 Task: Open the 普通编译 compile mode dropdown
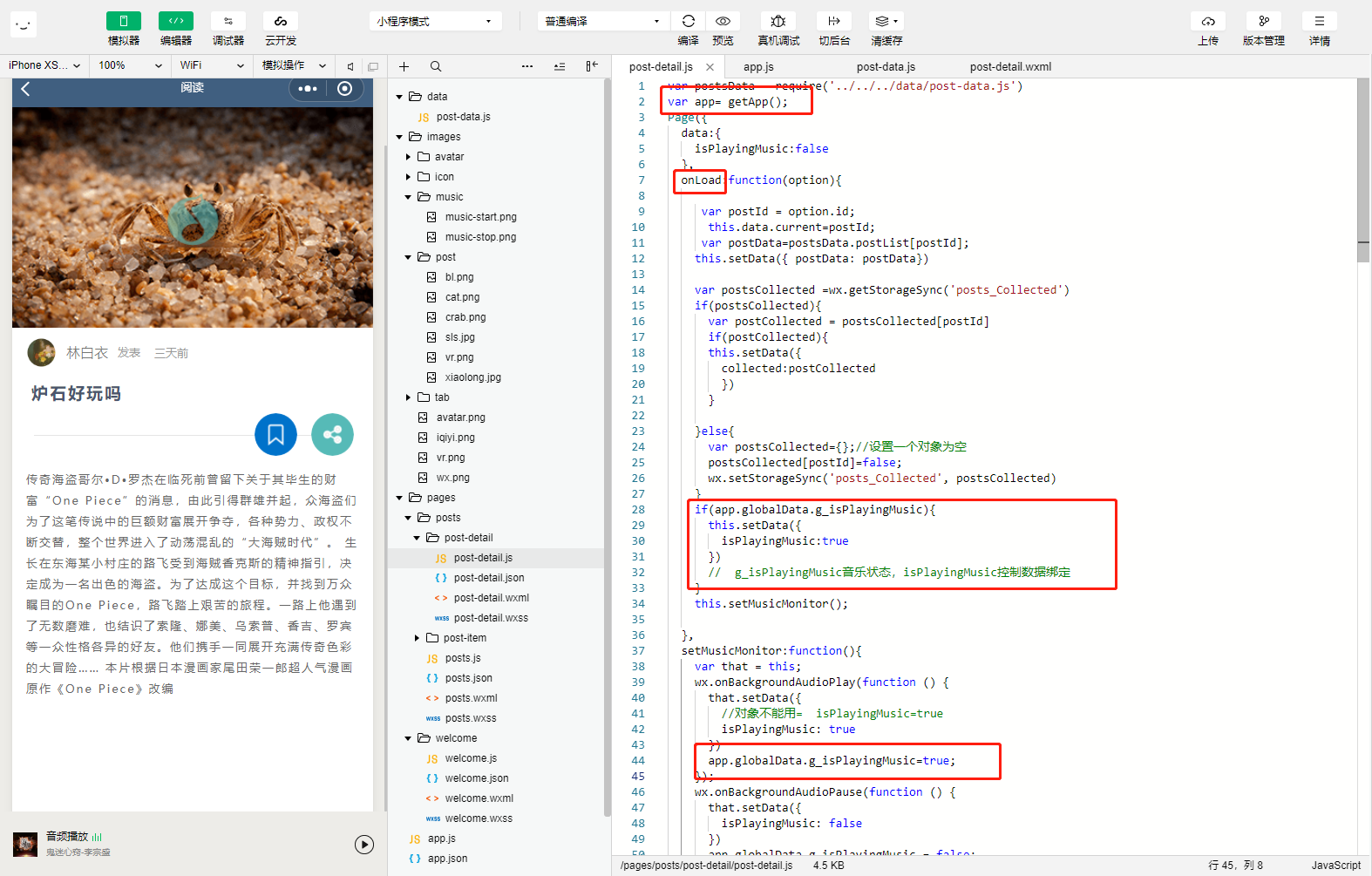(x=603, y=21)
